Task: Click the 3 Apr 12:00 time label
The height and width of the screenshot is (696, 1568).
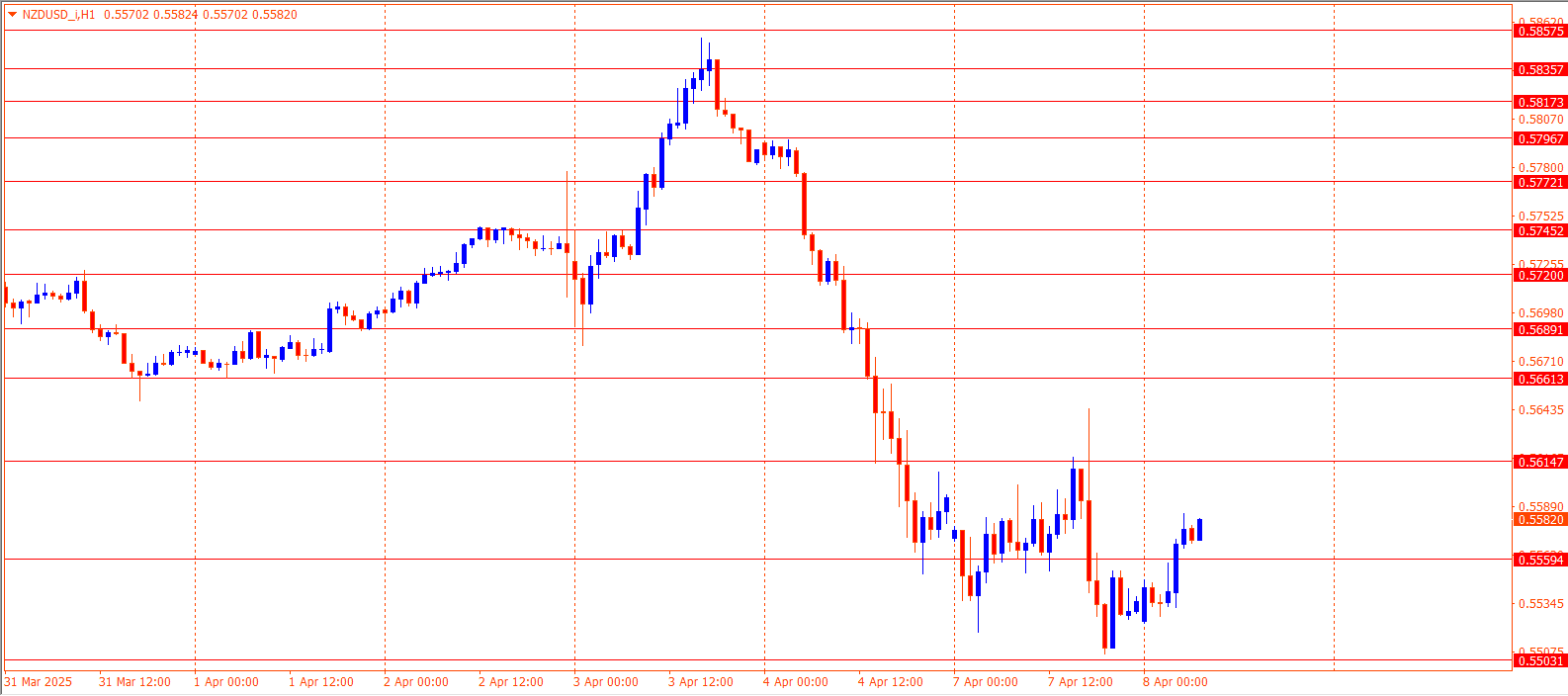Action: [701, 682]
